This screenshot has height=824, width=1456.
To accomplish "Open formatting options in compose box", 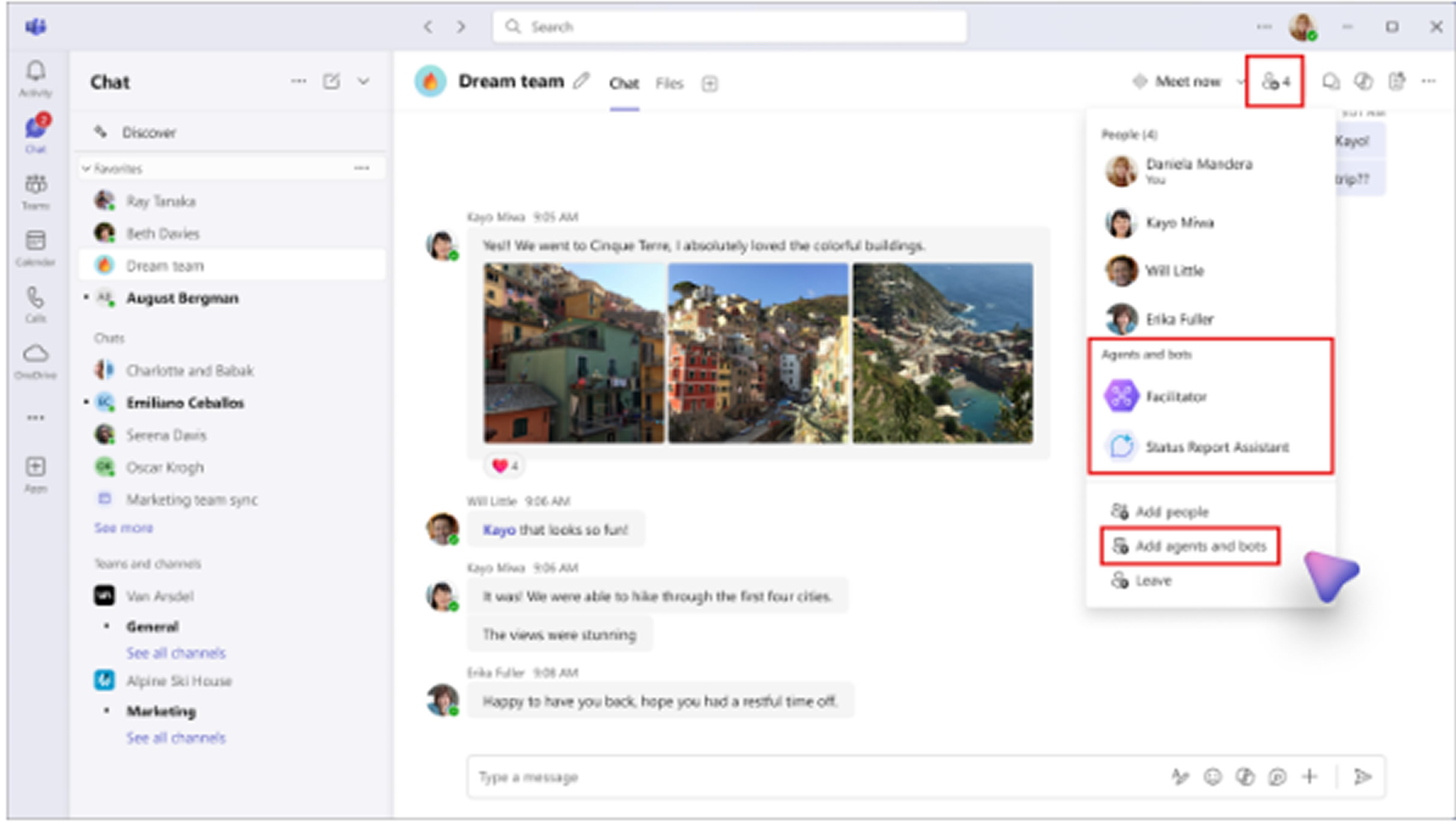I will point(1180,777).
